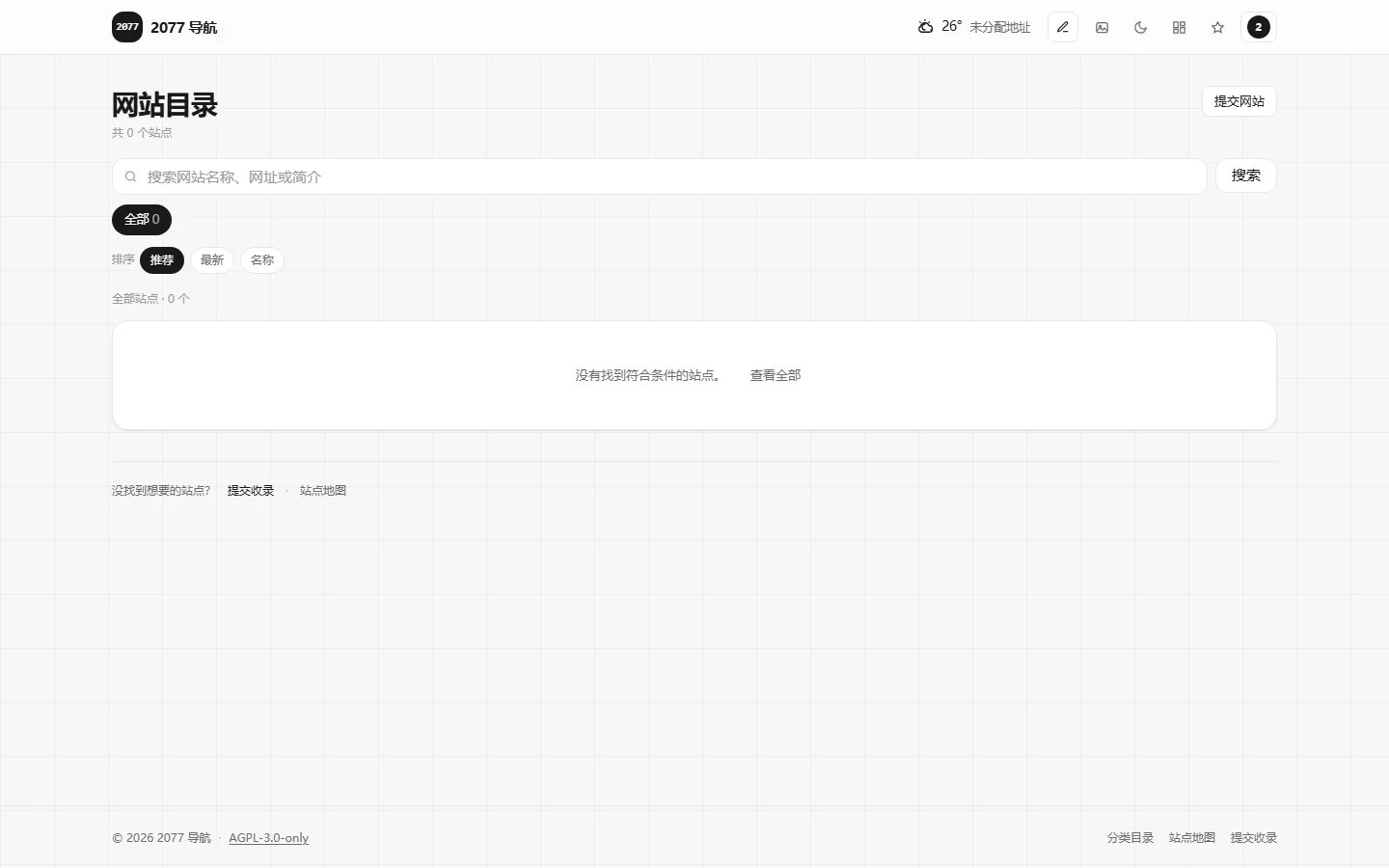The image size is (1389, 868).
Task: Open the star favorites icon
Action: (1217, 27)
